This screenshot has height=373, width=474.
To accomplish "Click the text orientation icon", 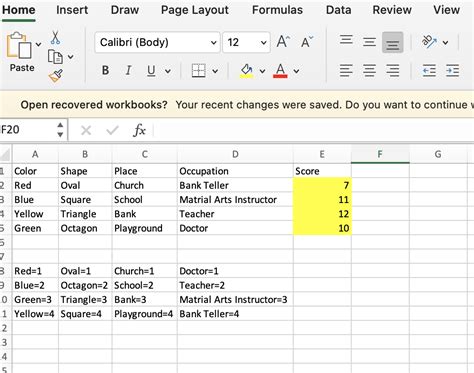I will pos(429,42).
